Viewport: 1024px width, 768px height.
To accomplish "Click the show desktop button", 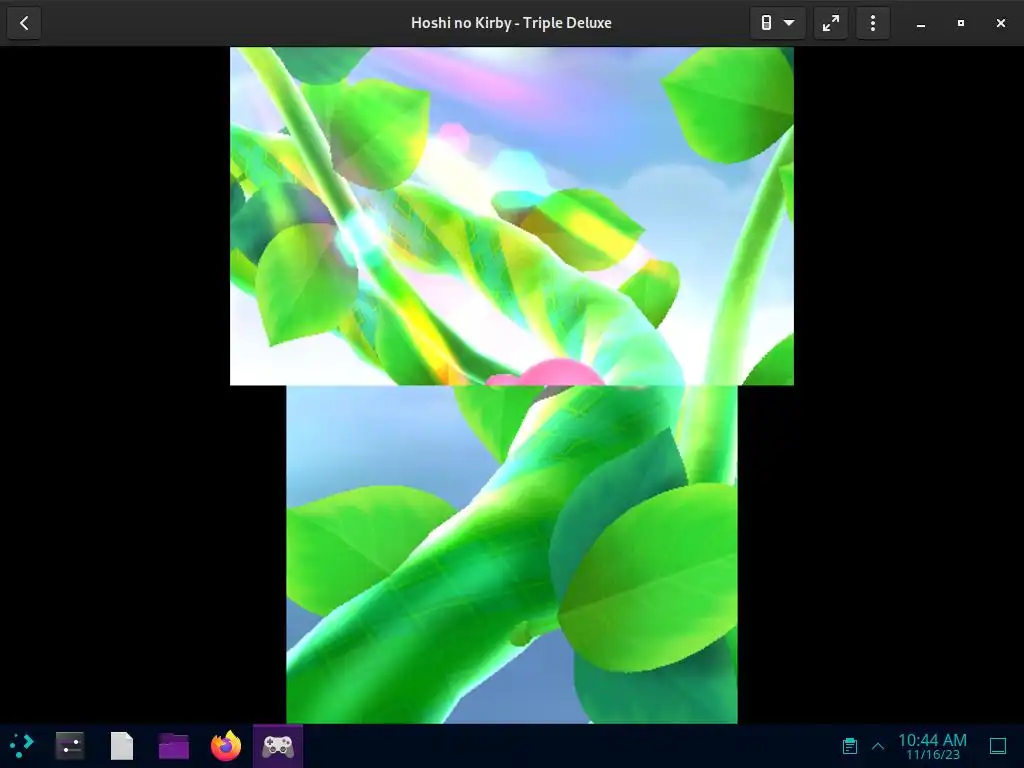I will tap(998, 746).
